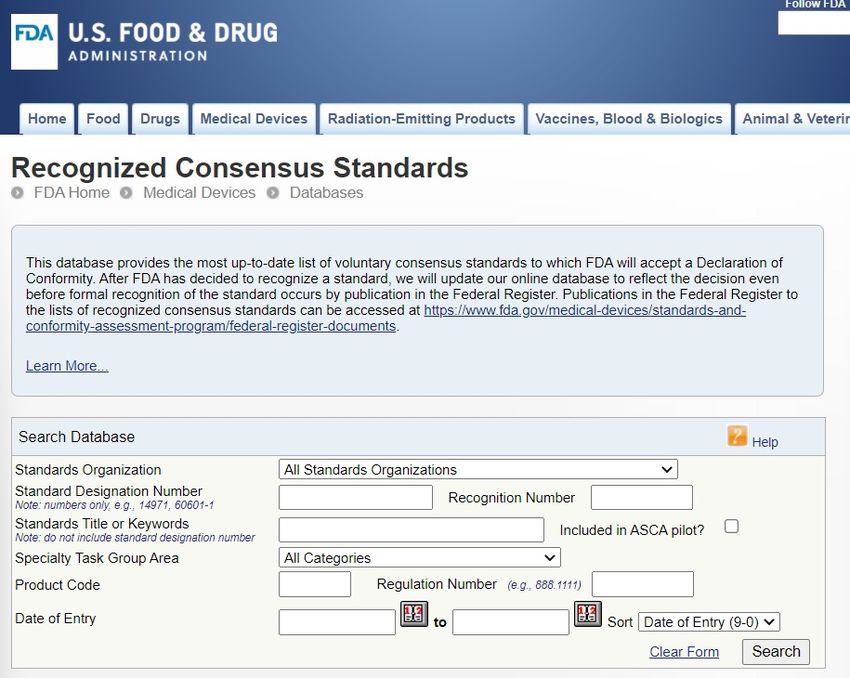Image resolution: width=850 pixels, height=678 pixels.
Task: Open the orange Help question-mark icon
Action: 737,436
